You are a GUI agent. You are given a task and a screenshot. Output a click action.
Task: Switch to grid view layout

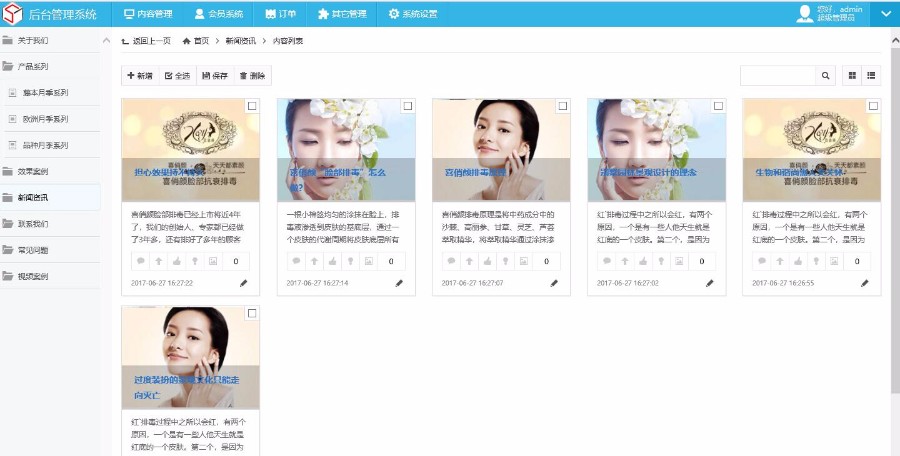pyautogui.click(x=853, y=76)
